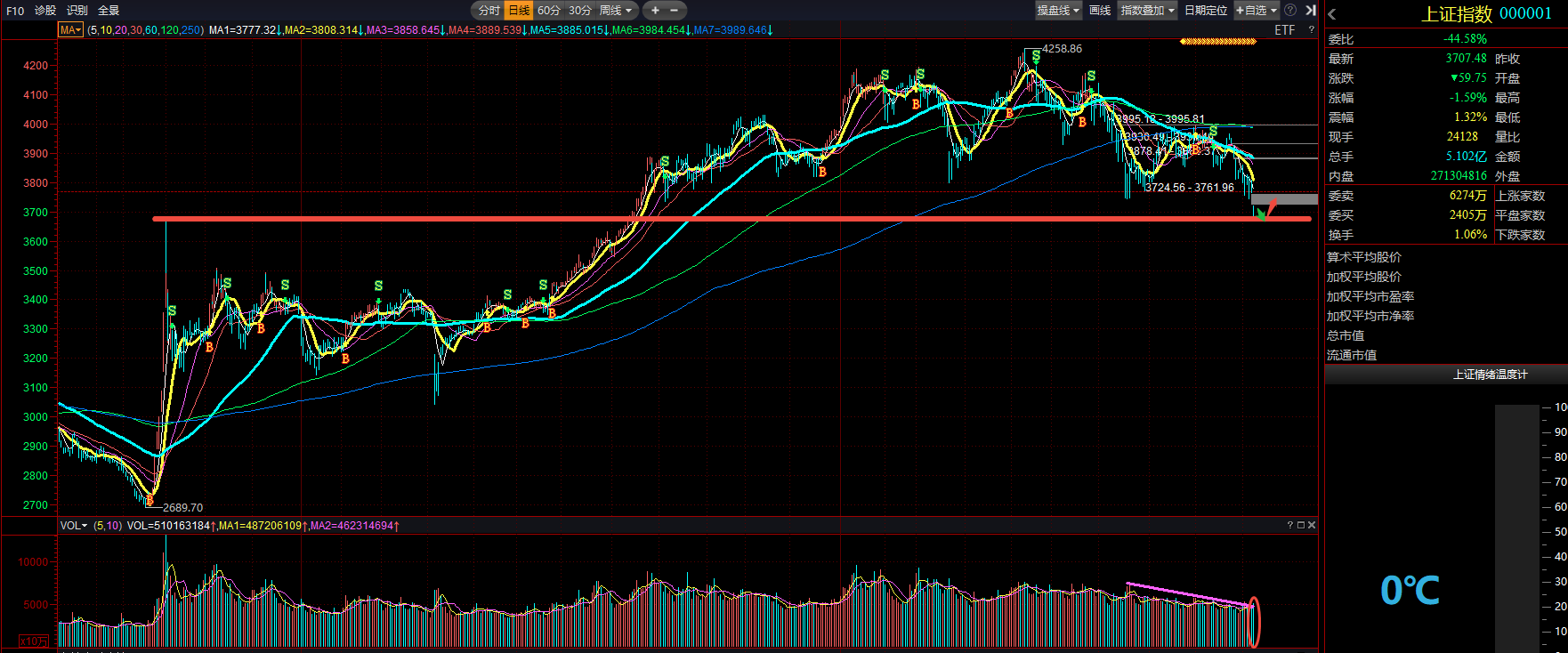Open the 诊股 stock diagnosis menu
This screenshot has height=653, width=1568.
(45, 11)
